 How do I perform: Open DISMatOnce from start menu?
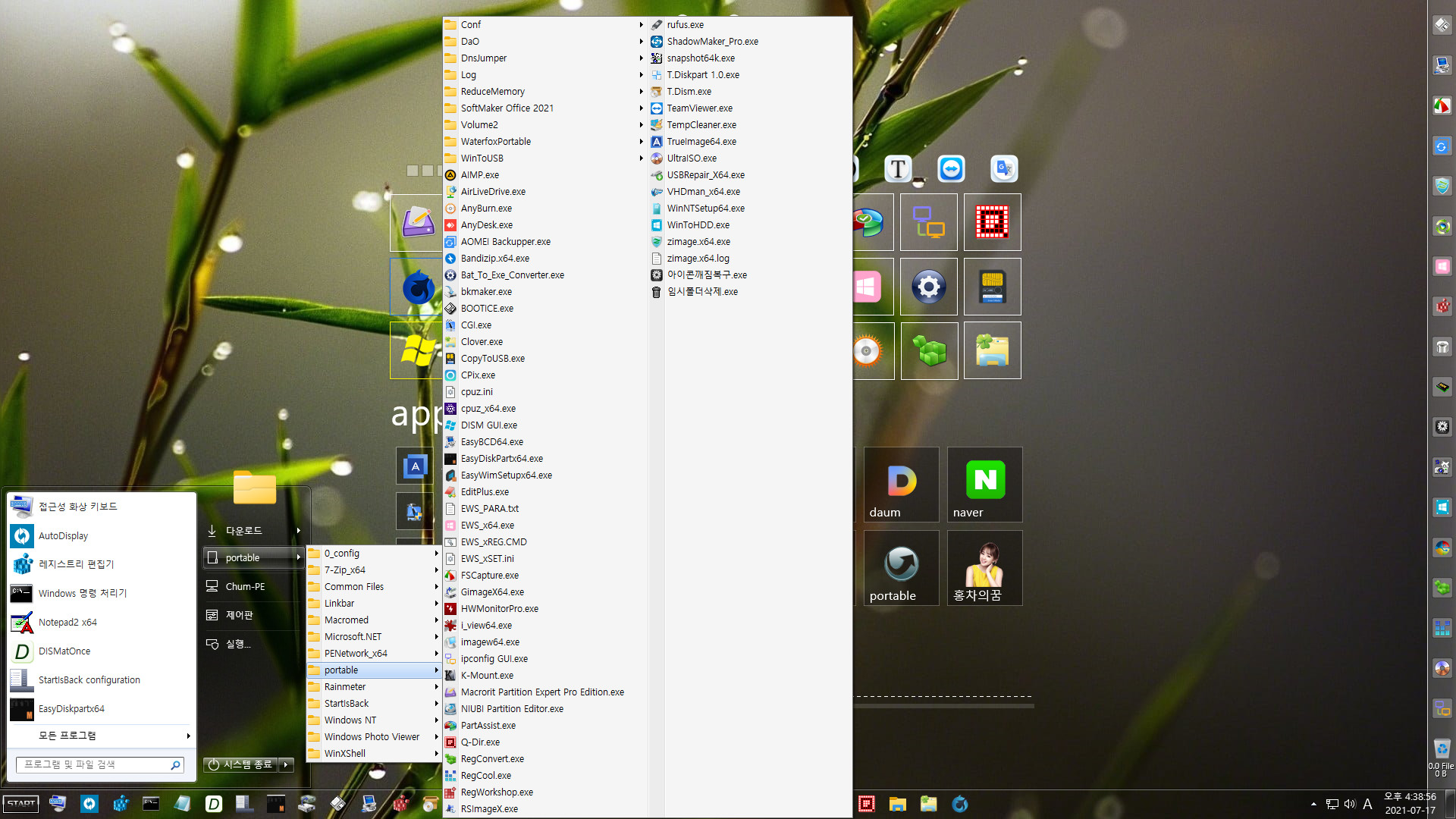point(102,651)
